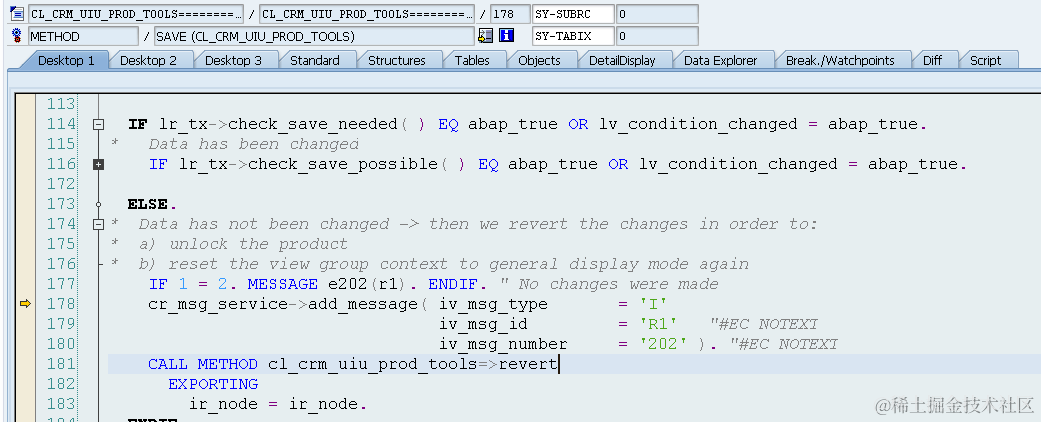Go to the Objects tab
The height and width of the screenshot is (422, 1041).
click(x=539, y=60)
